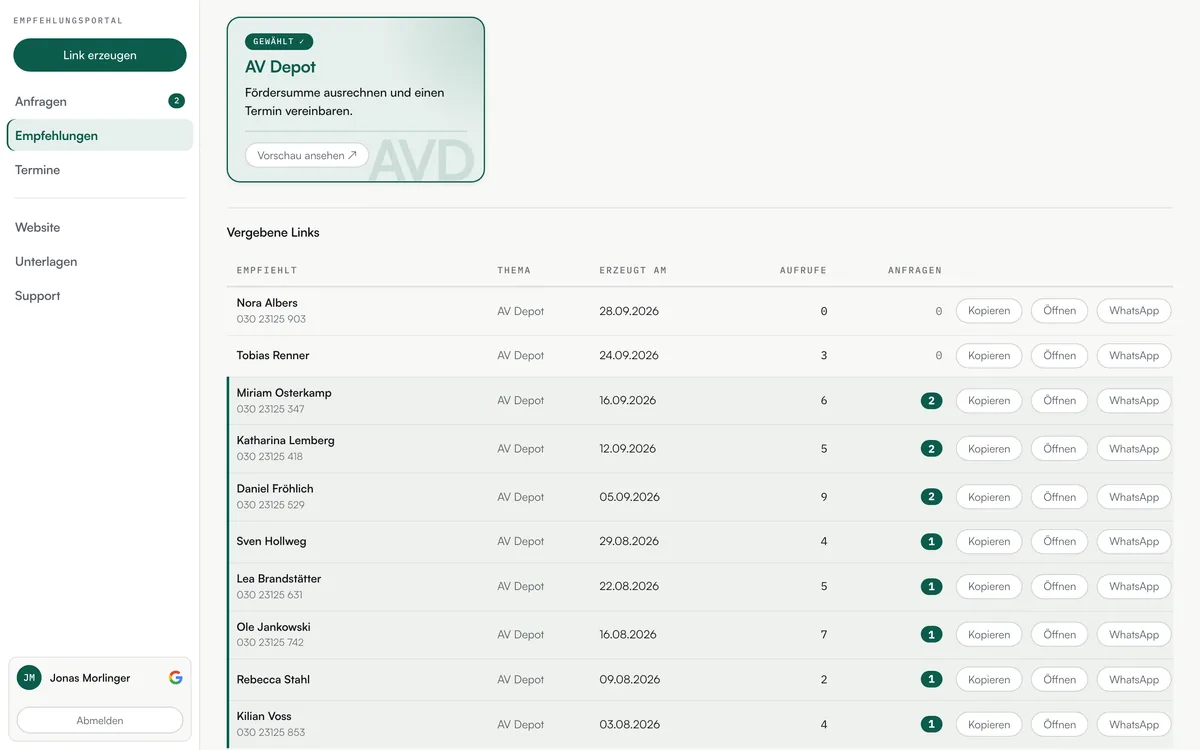1200x750 pixels.
Task: Click phone number 030 23125 418
Action: point(270,457)
